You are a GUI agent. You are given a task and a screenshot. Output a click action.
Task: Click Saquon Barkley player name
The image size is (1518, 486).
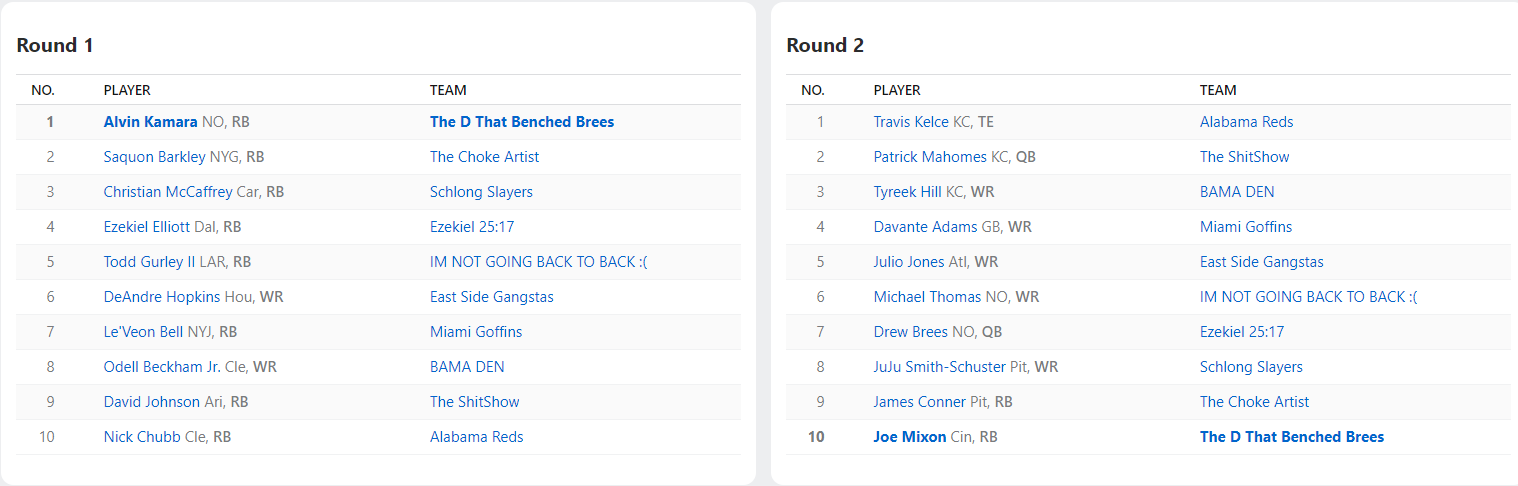155,157
